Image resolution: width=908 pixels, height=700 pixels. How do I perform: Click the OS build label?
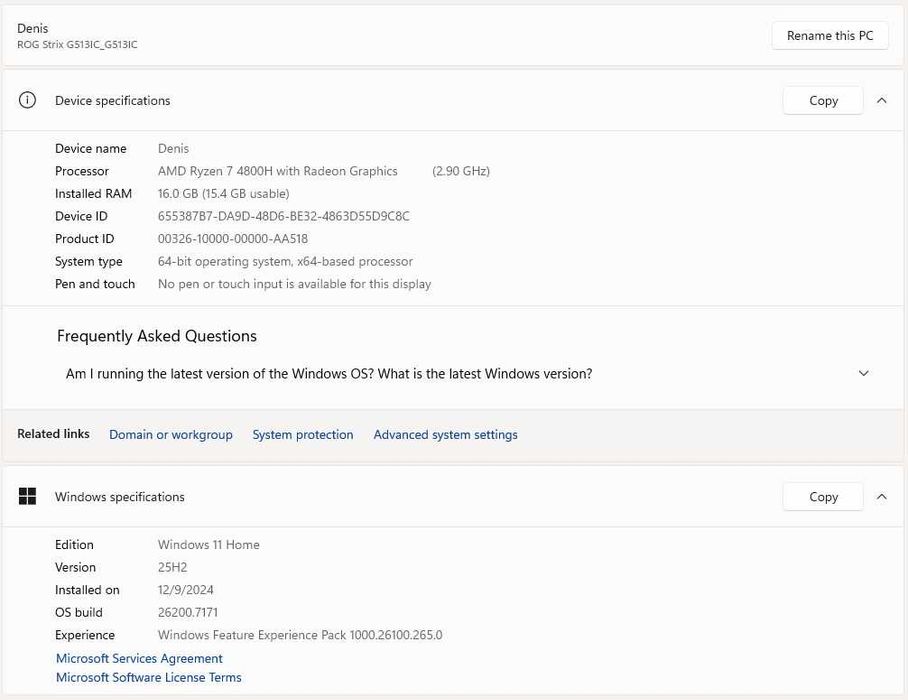coord(79,612)
